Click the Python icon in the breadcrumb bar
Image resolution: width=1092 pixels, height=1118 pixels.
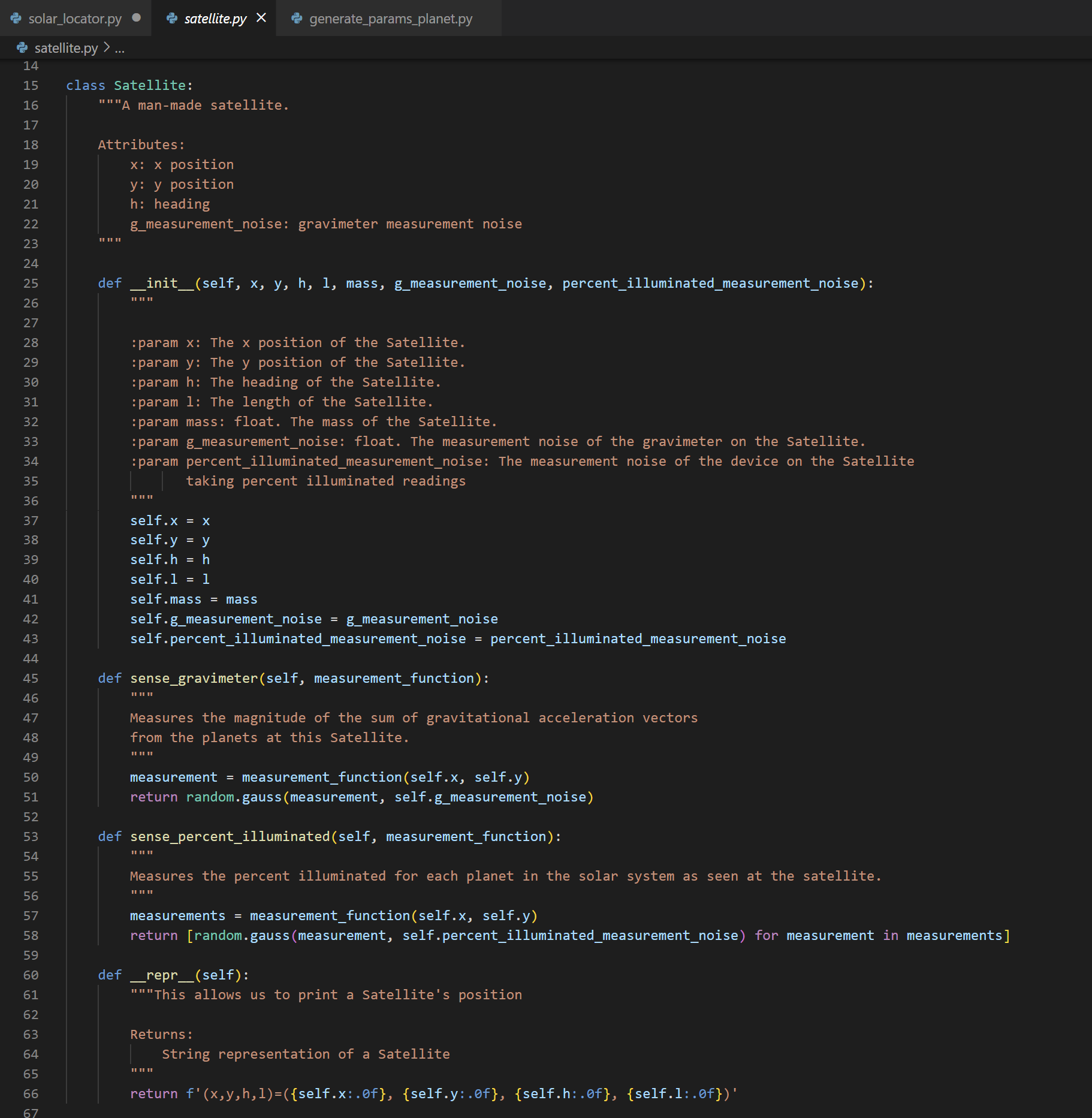[x=22, y=48]
